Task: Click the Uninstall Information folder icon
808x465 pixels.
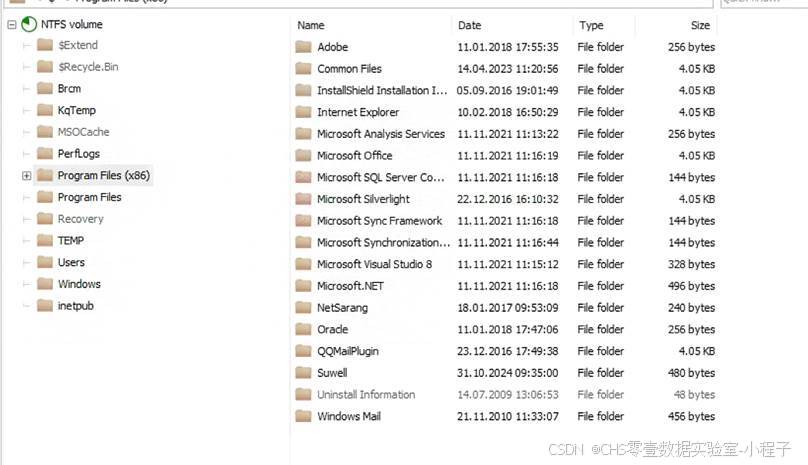Action: tap(304, 394)
